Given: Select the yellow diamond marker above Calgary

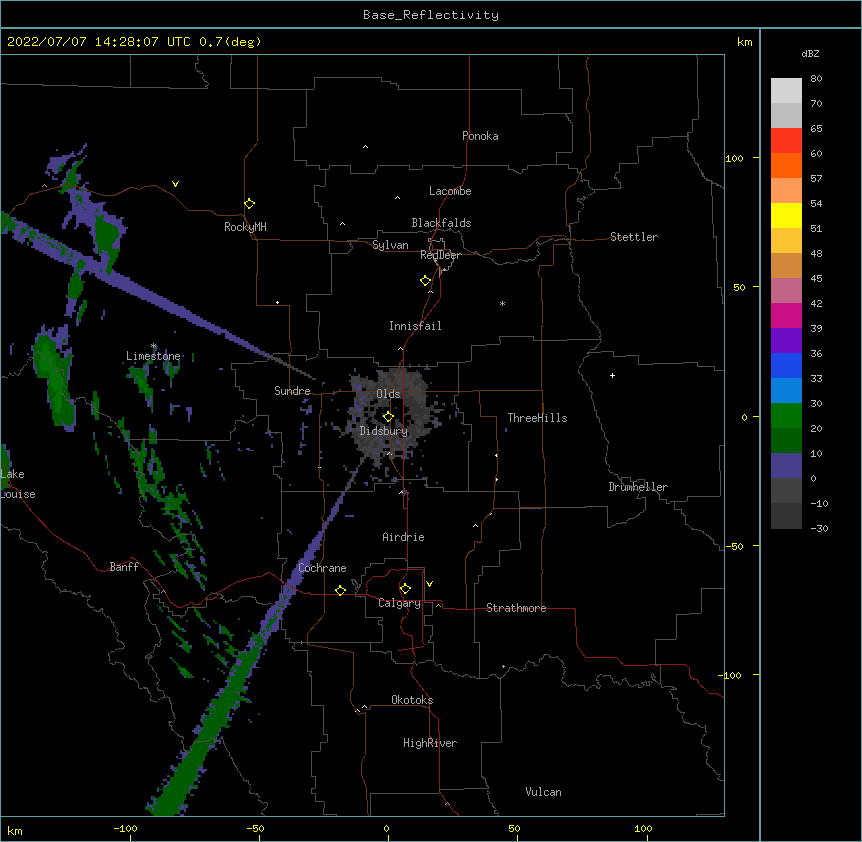Looking at the screenshot, I should click(405, 589).
